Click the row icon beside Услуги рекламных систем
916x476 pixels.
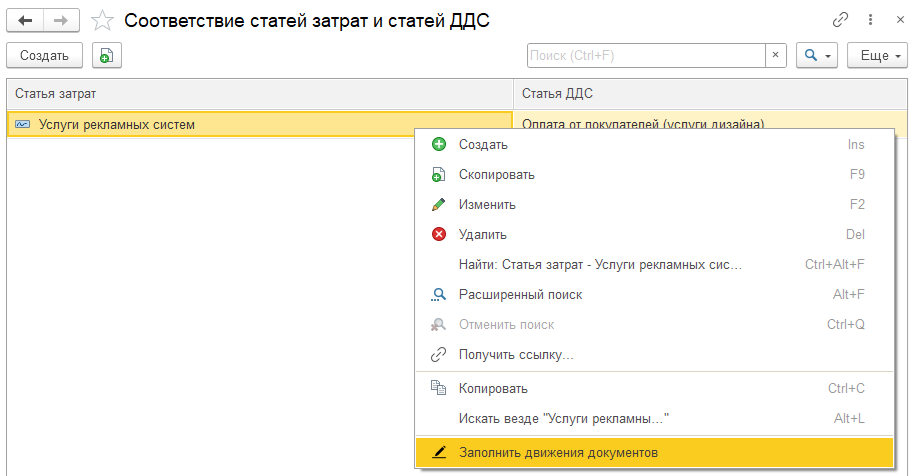coord(22,124)
